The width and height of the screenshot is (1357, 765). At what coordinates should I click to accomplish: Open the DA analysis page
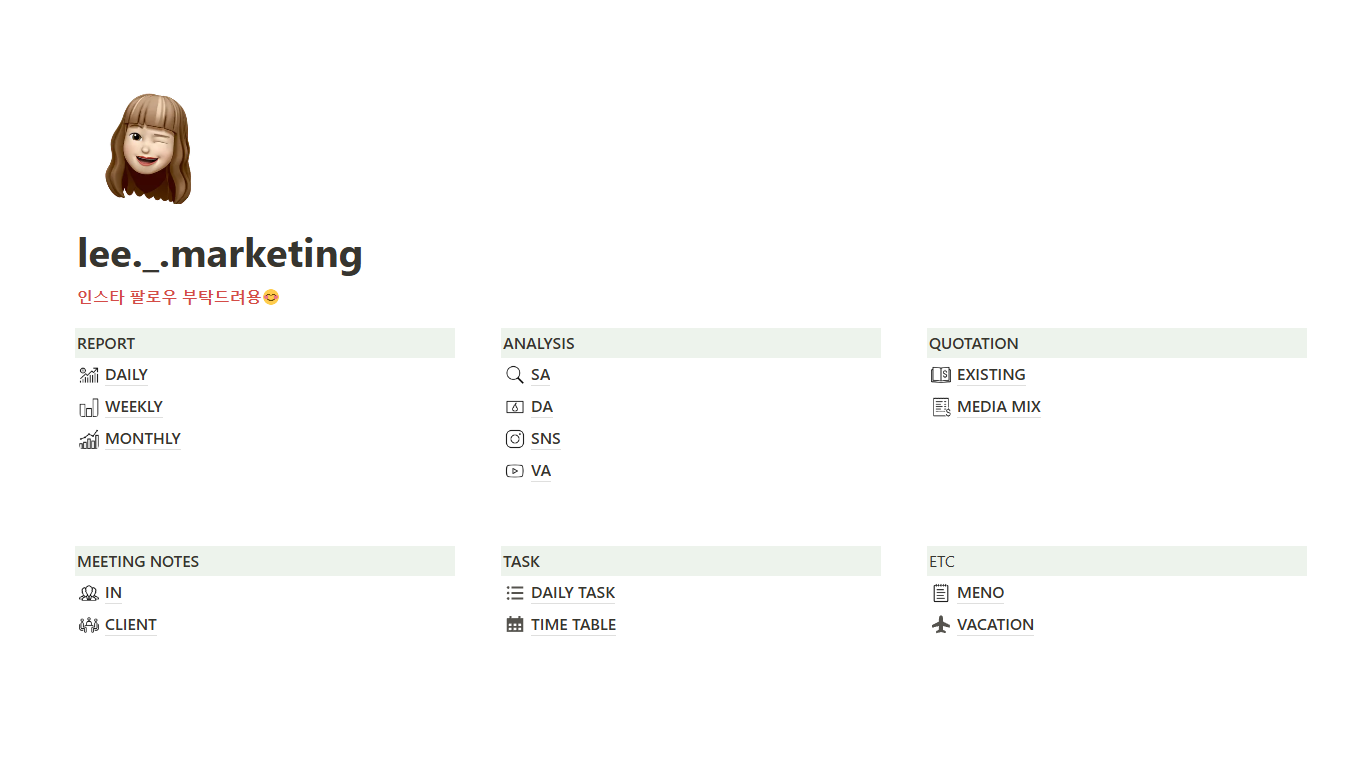[542, 407]
